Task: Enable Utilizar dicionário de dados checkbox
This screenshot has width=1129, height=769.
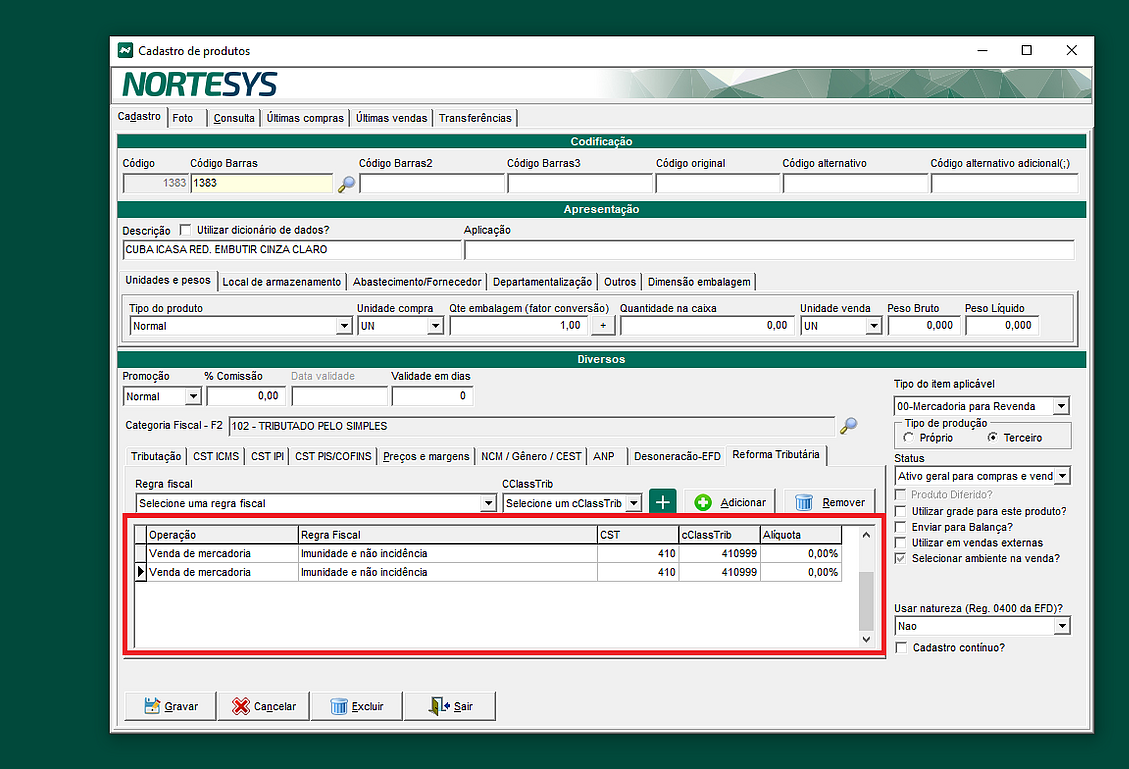Action: pyautogui.click(x=185, y=230)
